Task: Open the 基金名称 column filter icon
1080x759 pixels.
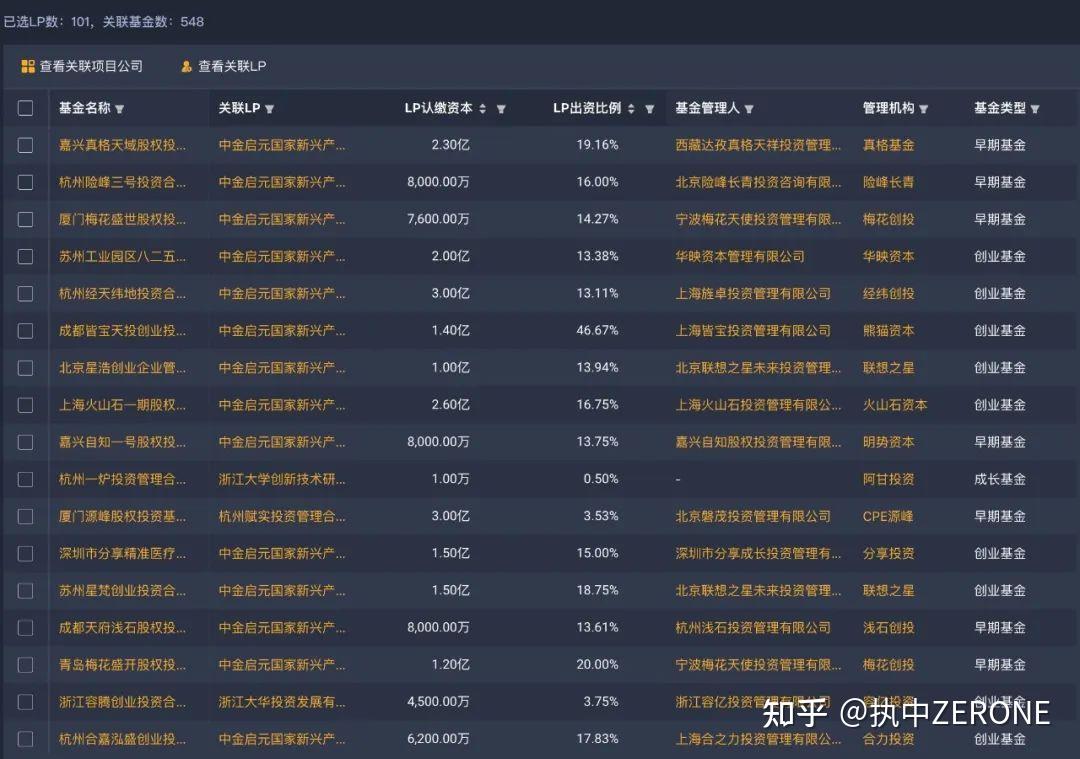Action: click(x=120, y=109)
